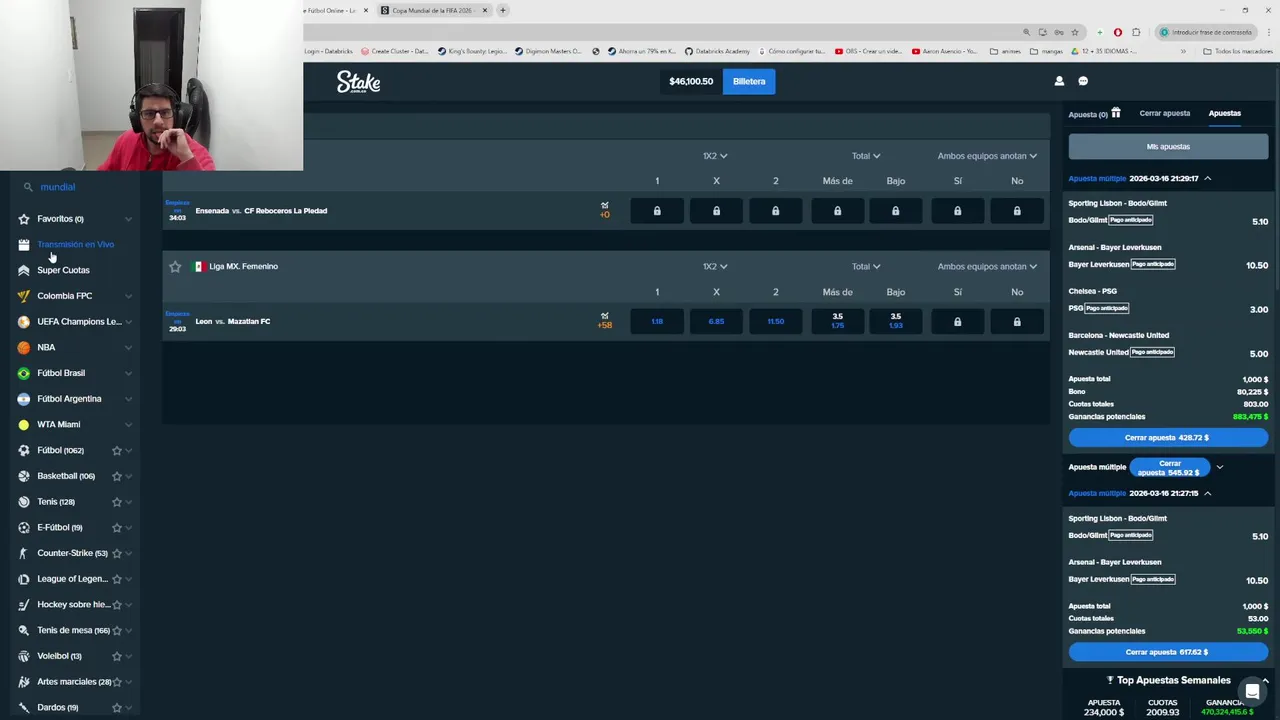Screen dimensions: 1280x720
Task: Switch to the Apuesta (0) tab
Action: coord(1088,114)
